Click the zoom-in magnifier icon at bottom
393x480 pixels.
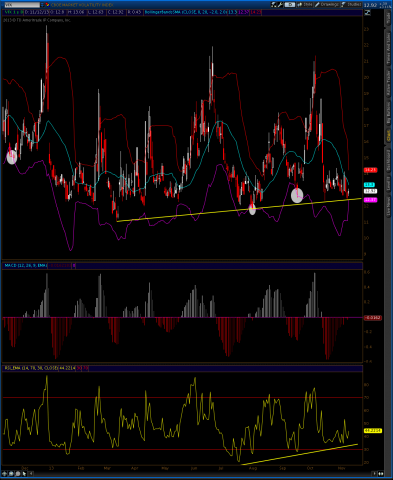[x=11, y=474]
